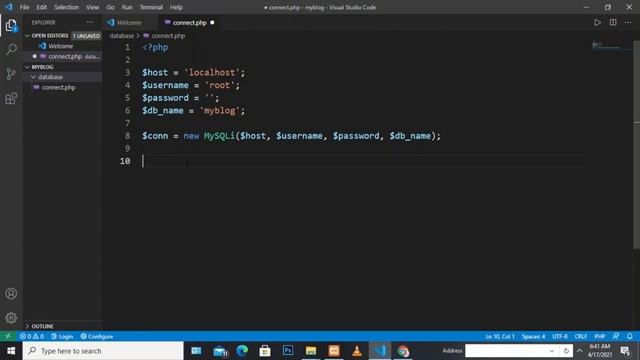Image resolution: width=640 pixels, height=360 pixels.
Task: Open the View menu
Action: (93, 7)
